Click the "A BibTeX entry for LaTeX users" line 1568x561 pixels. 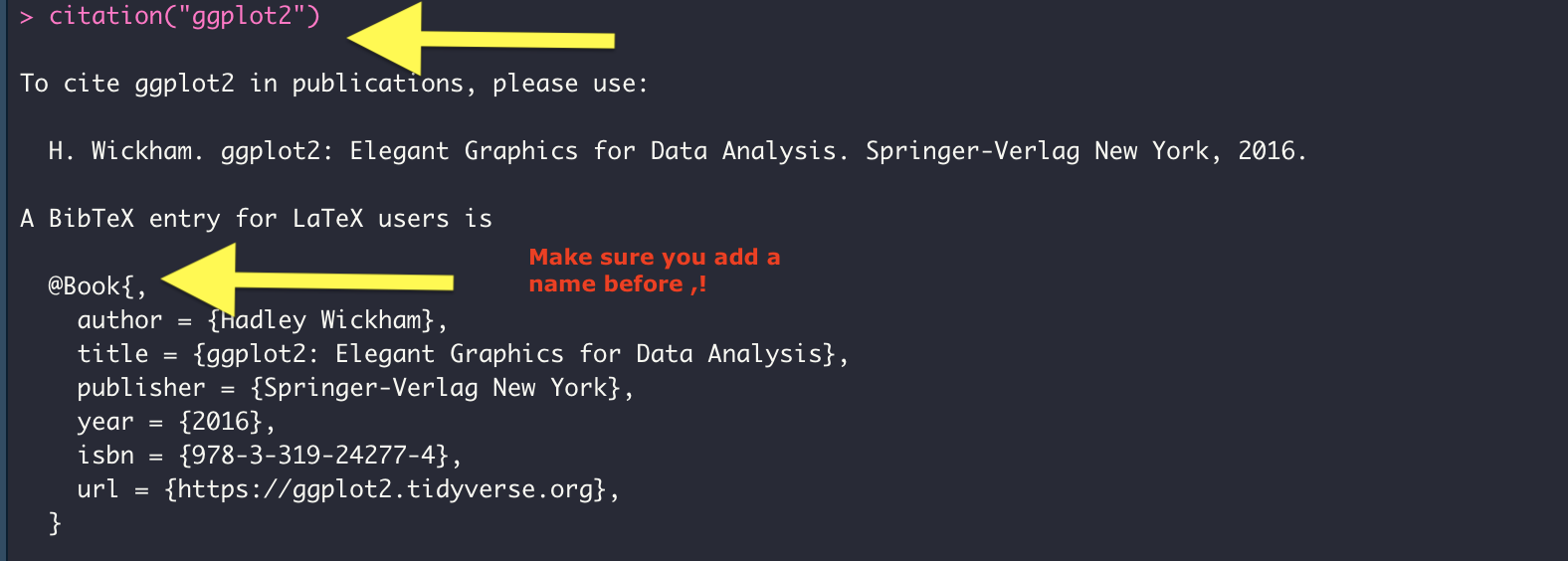point(256,219)
